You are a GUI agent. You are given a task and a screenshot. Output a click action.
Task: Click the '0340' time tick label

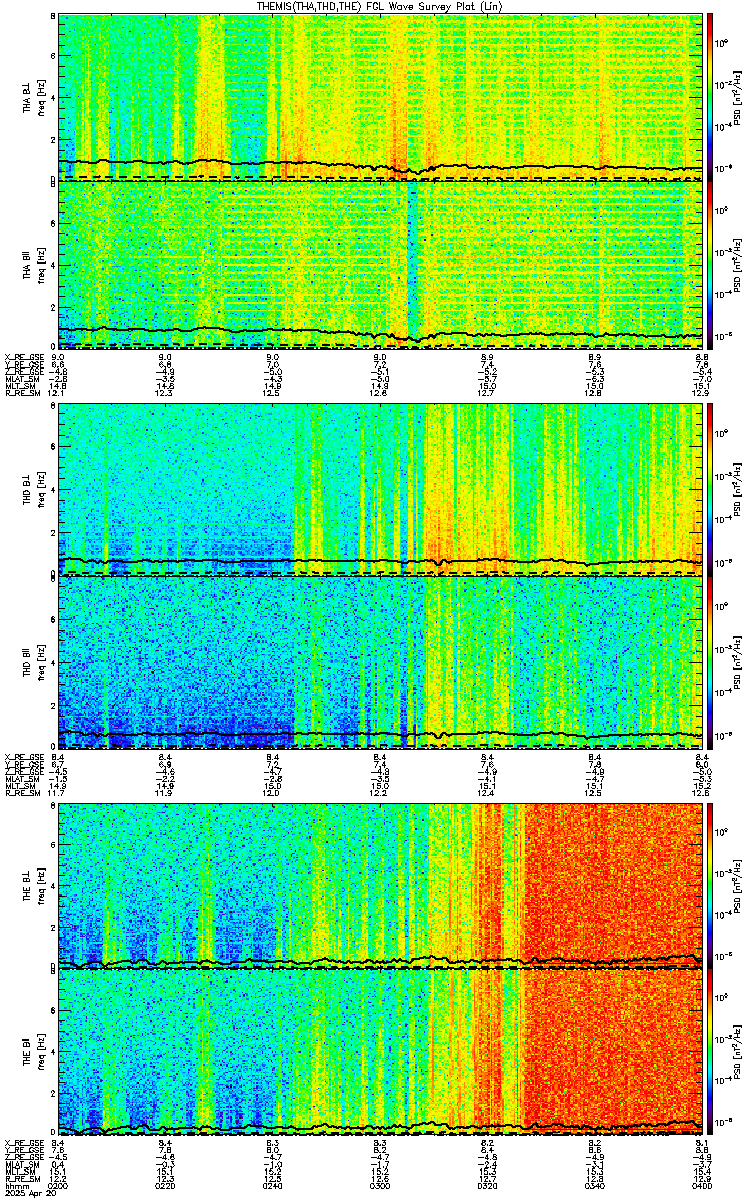point(595,1186)
